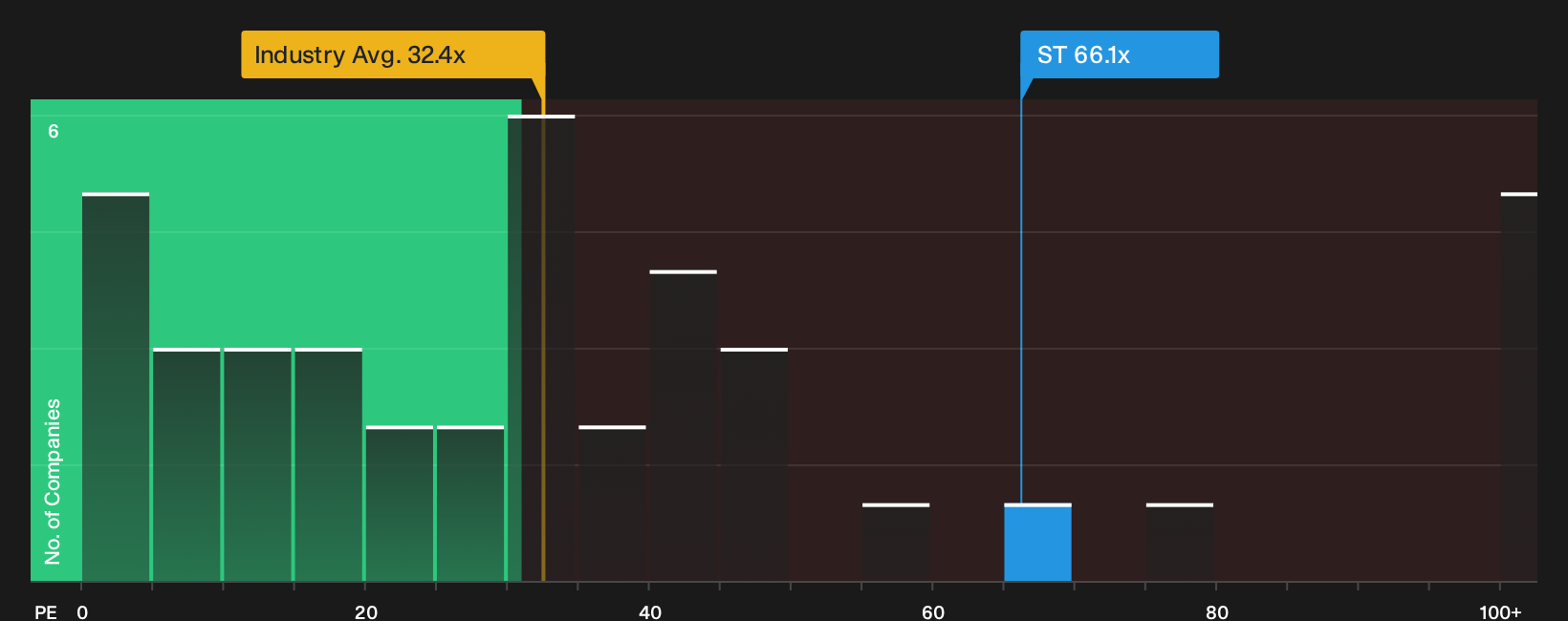Click the '60' x-axis tick label

click(x=933, y=612)
